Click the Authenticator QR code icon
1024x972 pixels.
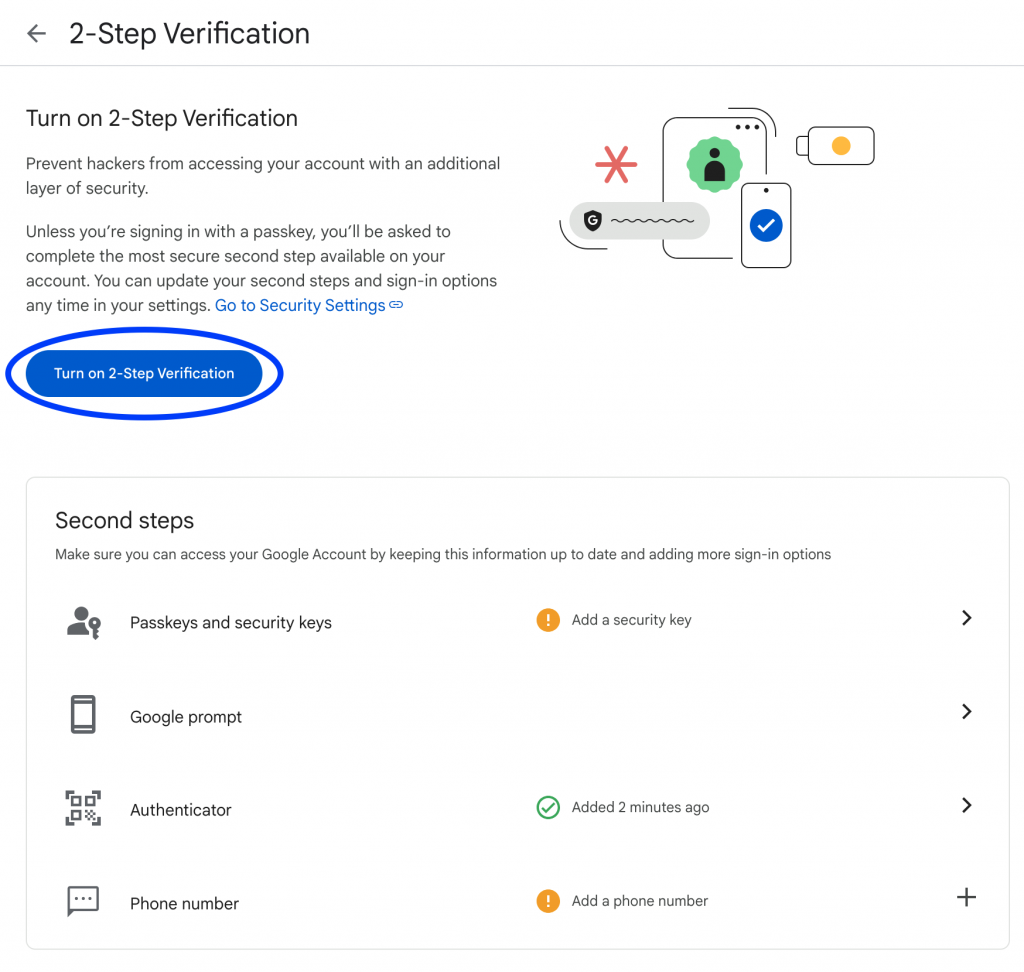pyautogui.click(x=83, y=808)
